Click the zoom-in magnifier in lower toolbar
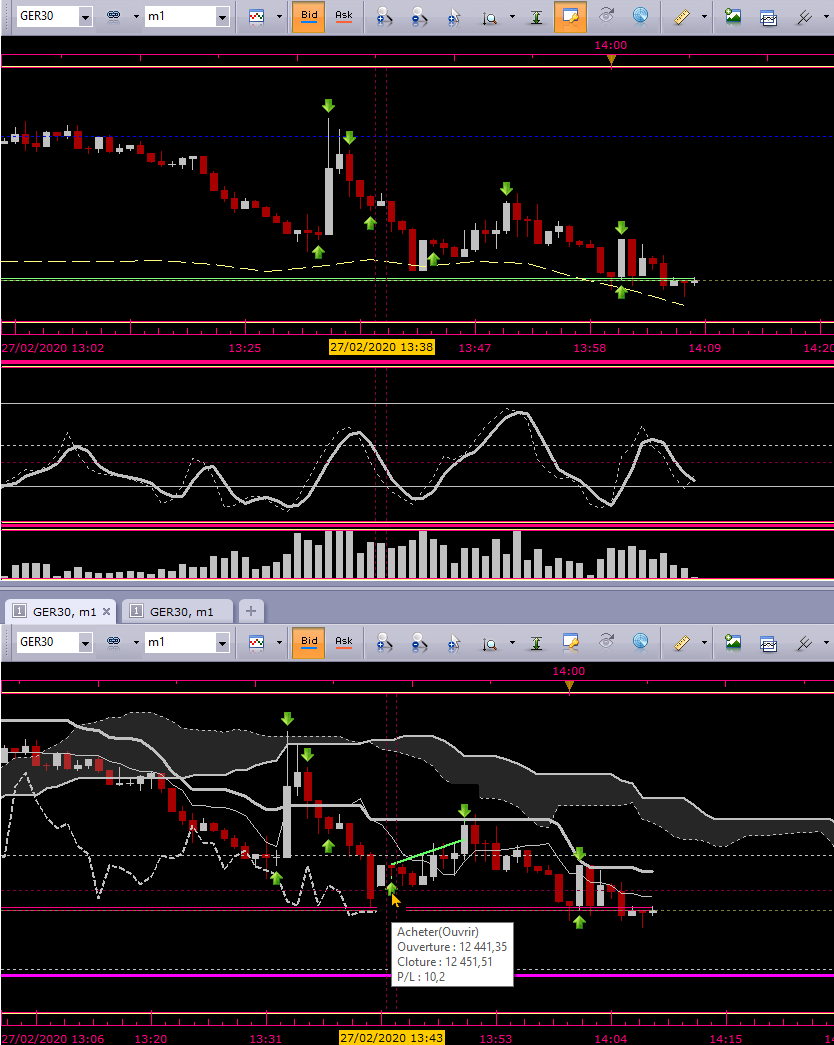834x1045 pixels. (384, 642)
